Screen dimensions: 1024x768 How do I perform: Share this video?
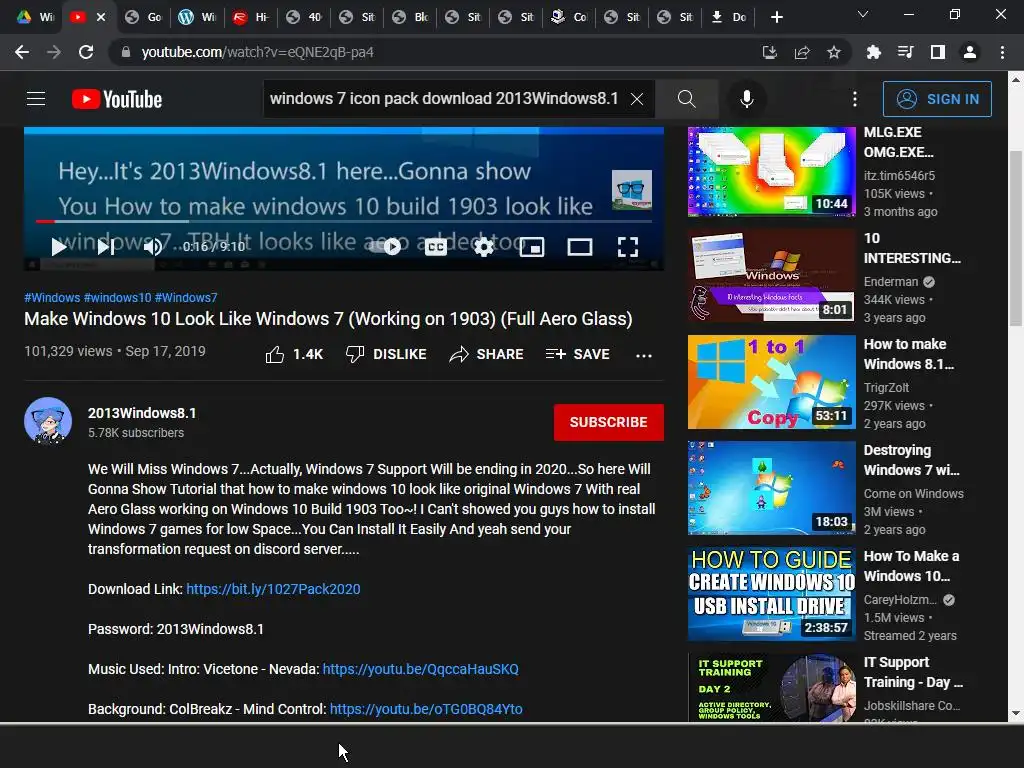point(487,354)
